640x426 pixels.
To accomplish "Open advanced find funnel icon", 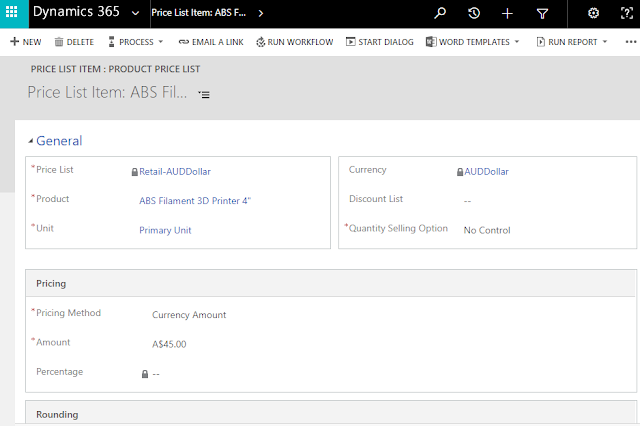I will click(542, 14).
